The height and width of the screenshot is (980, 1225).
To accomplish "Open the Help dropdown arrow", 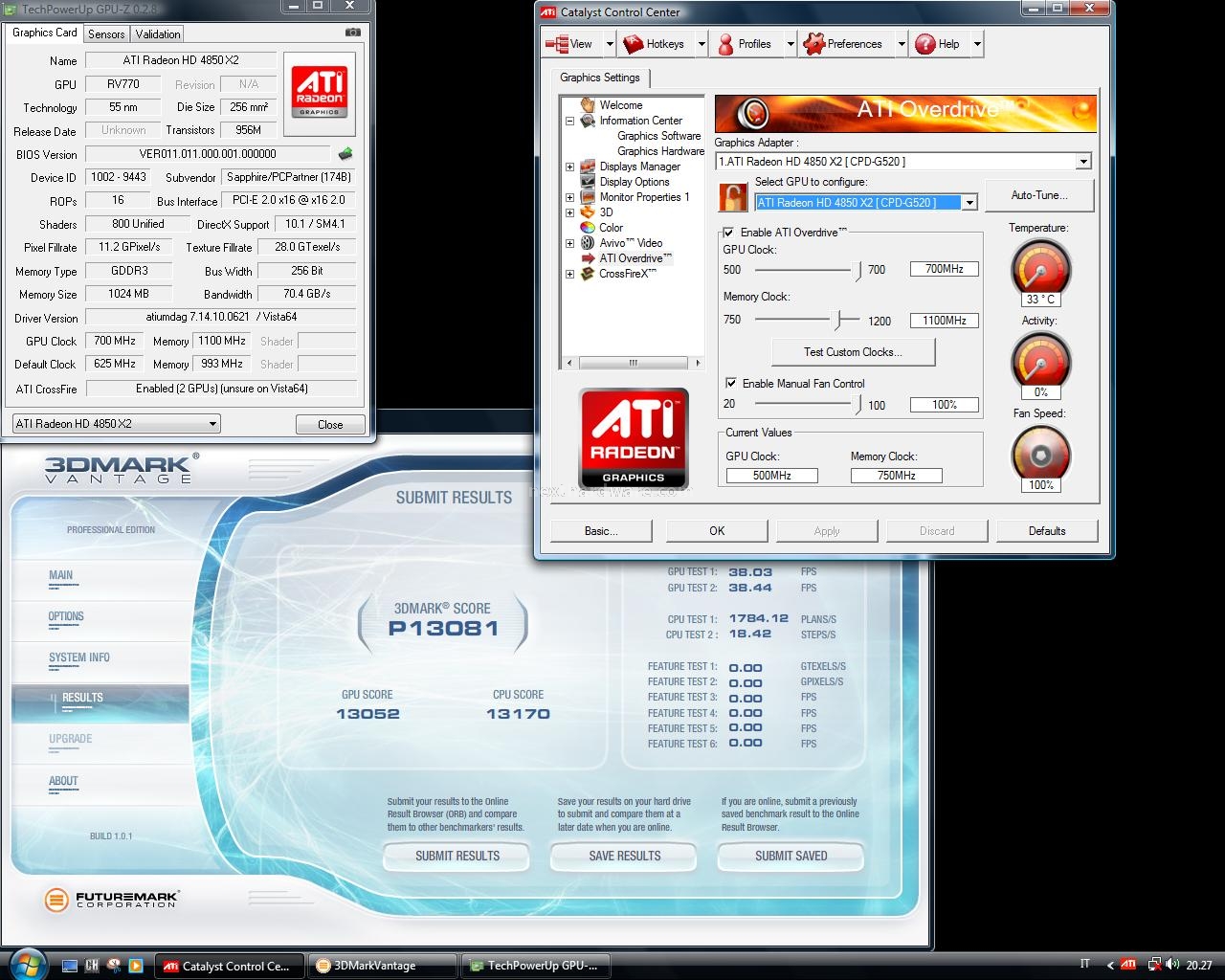I will 977,44.
